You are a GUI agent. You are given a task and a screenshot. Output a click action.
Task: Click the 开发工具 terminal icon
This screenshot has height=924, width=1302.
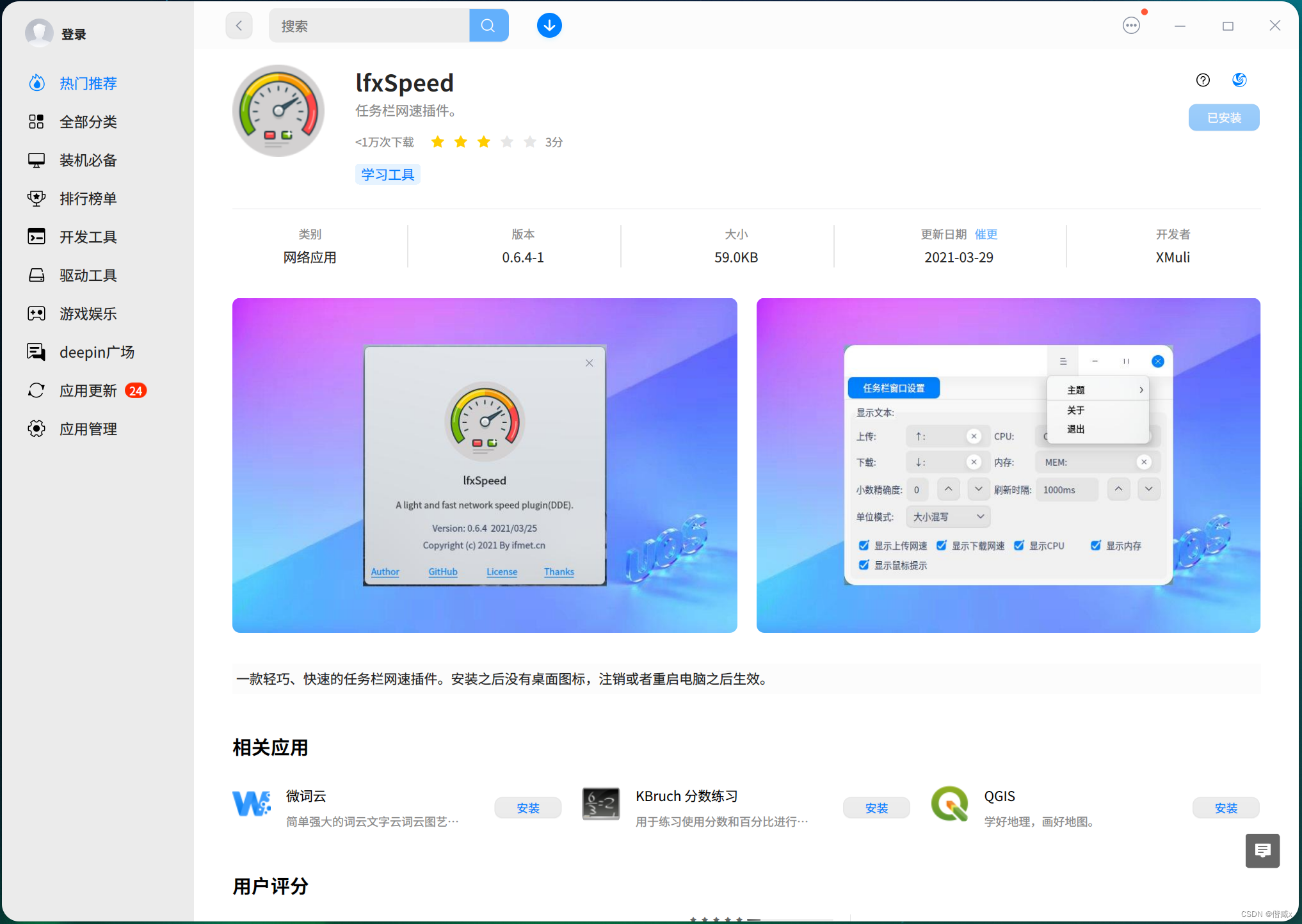tap(36, 237)
